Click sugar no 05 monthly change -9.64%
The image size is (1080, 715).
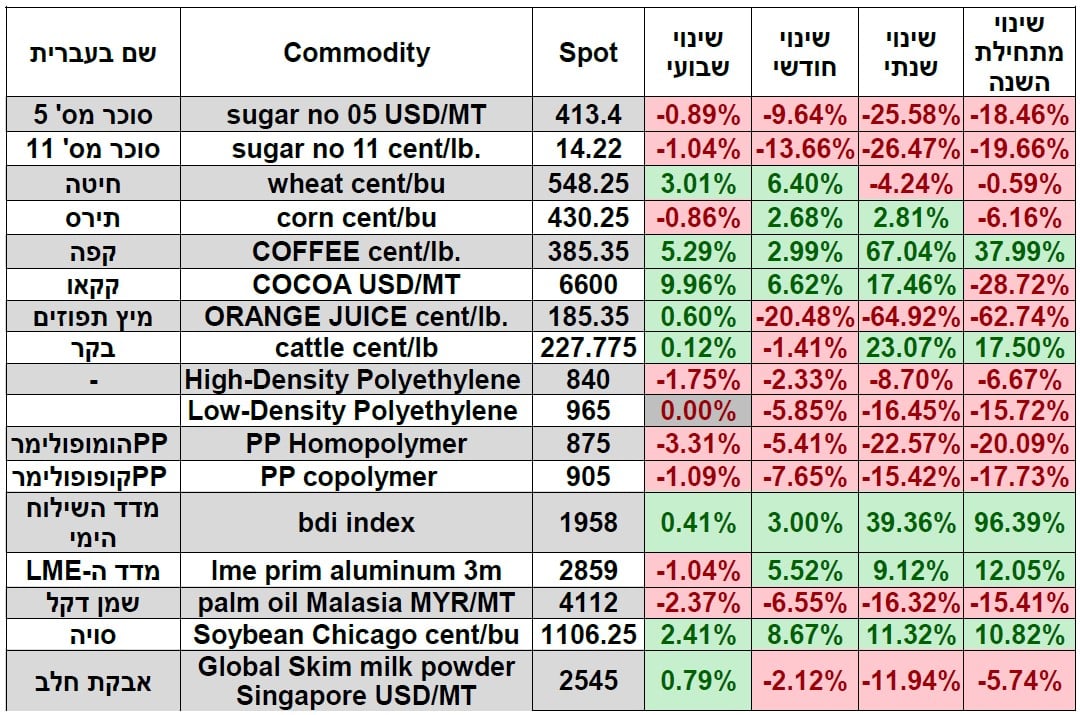click(x=804, y=115)
